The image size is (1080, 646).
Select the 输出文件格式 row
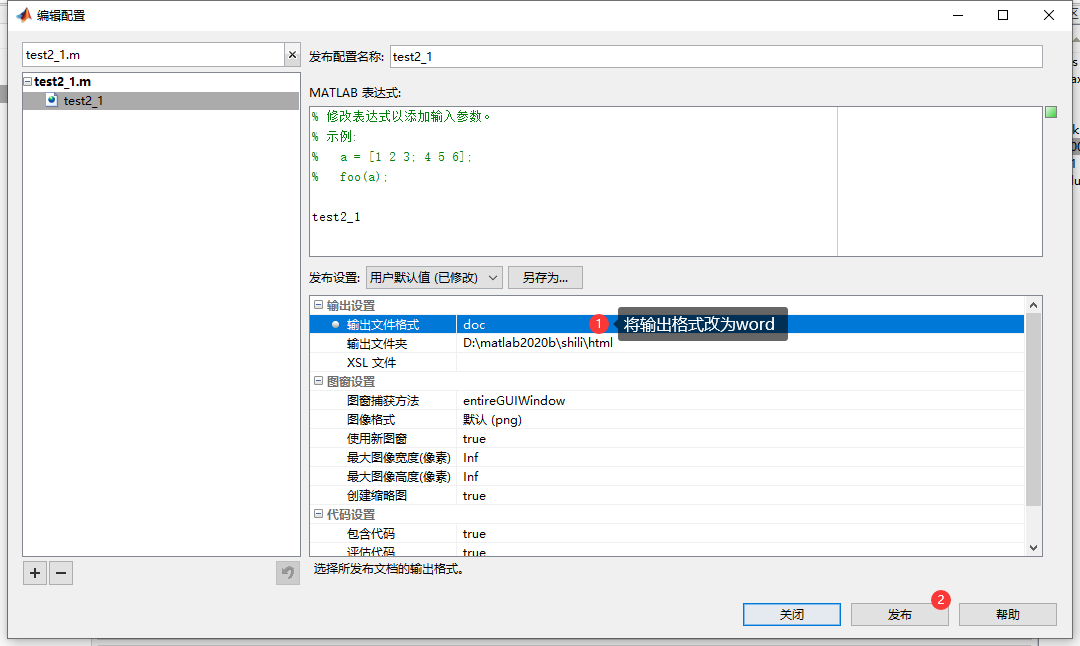pyautogui.click(x=667, y=324)
